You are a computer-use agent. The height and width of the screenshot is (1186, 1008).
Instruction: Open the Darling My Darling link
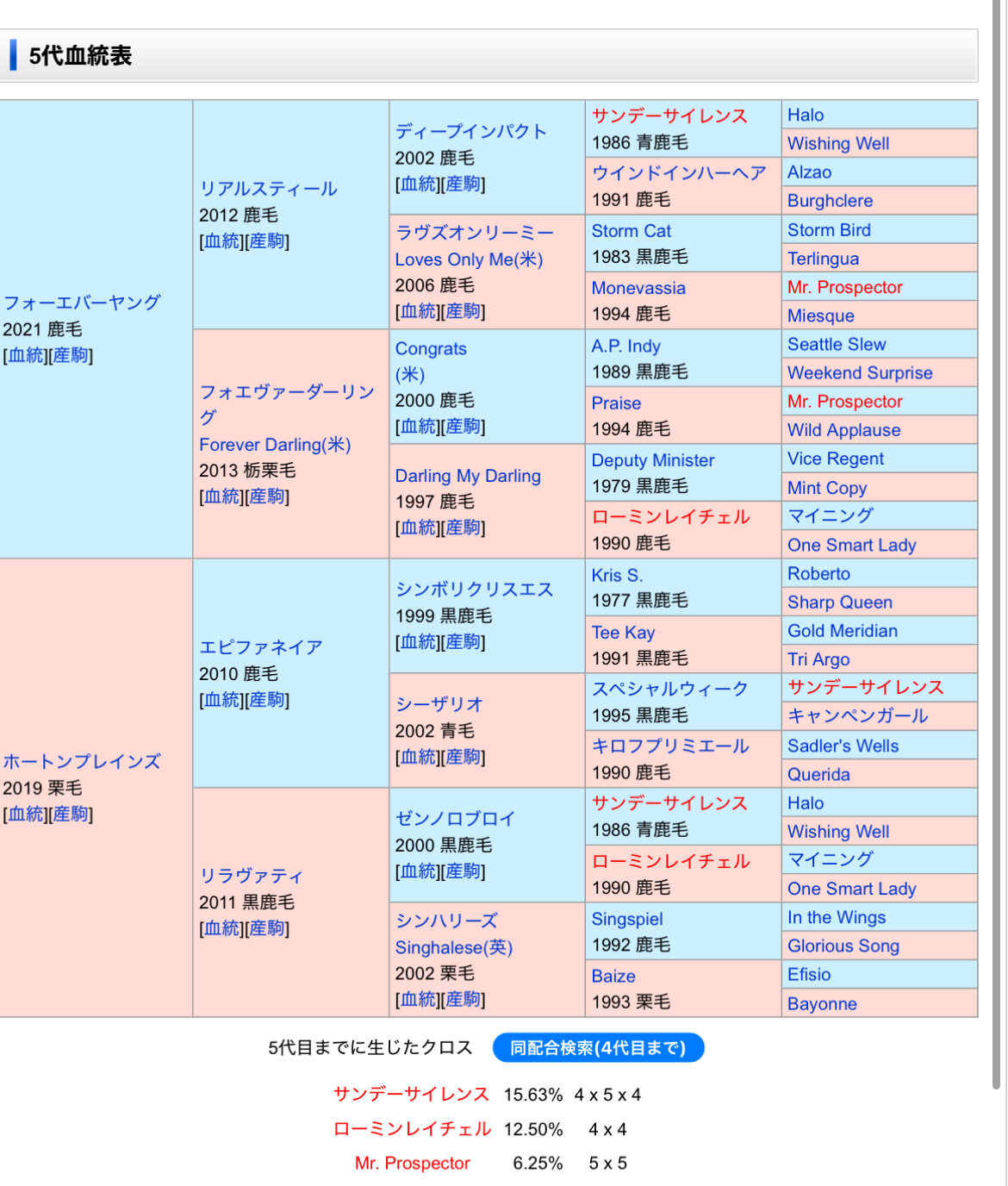(x=468, y=476)
